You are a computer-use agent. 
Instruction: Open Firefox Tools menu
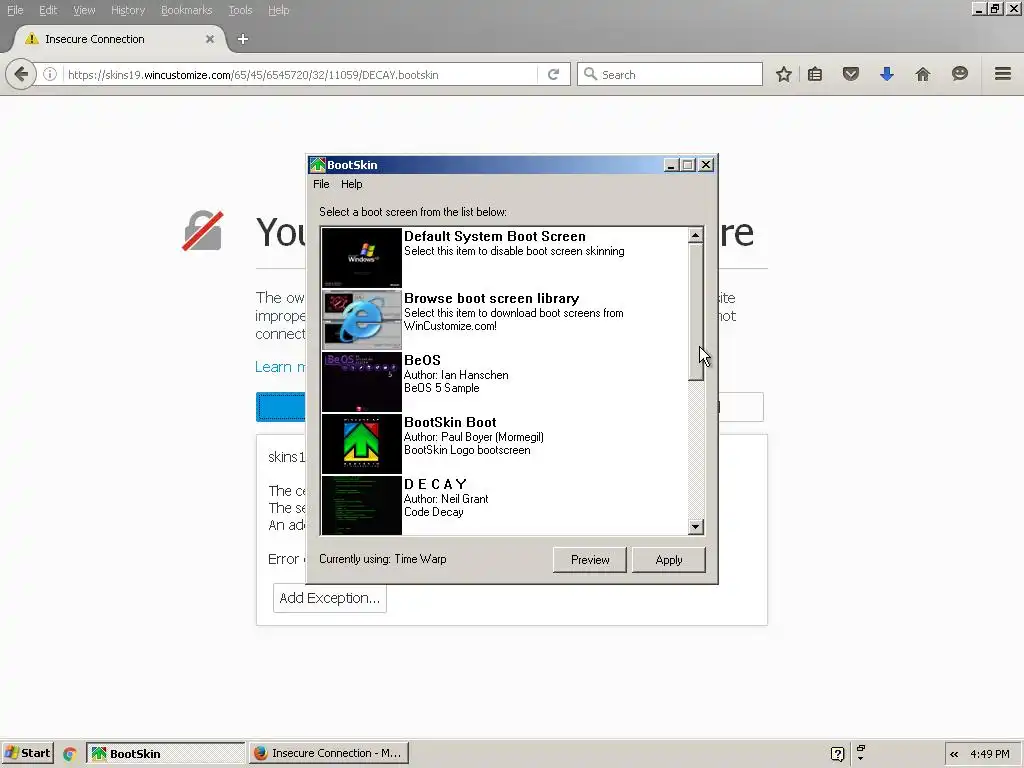coord(240,10)
